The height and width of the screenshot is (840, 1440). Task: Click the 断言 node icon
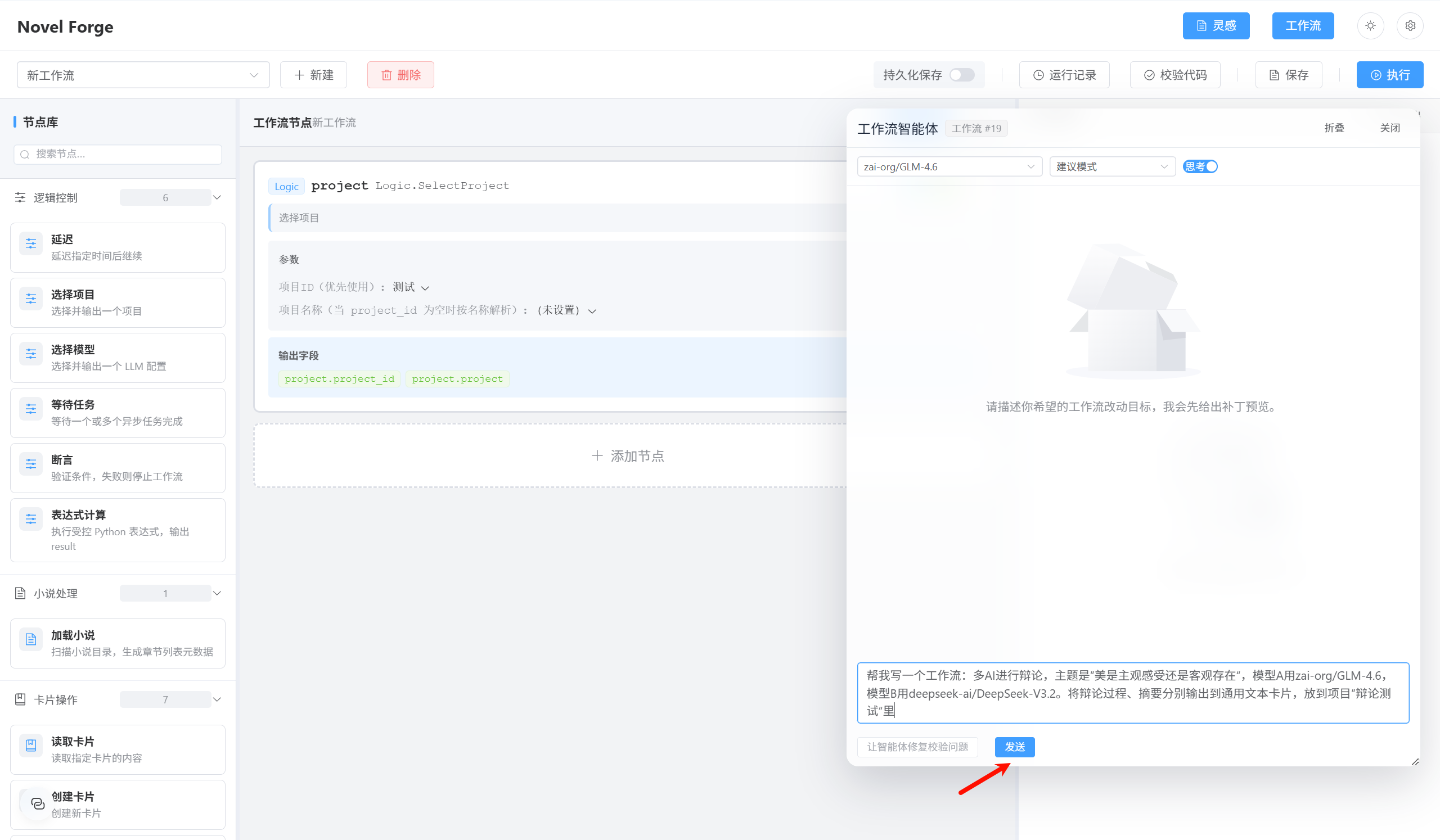click(x=31, y=464)
